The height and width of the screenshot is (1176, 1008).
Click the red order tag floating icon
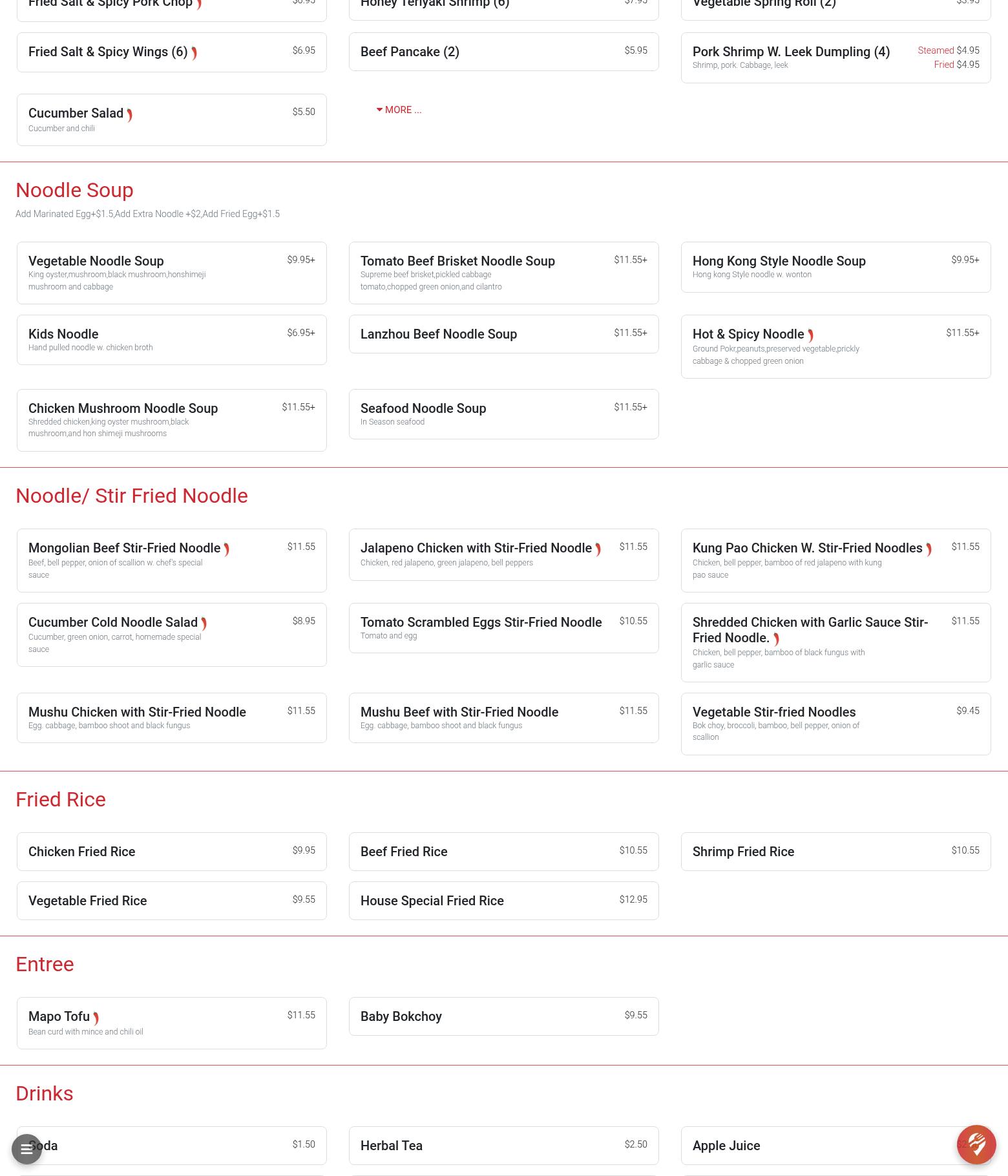click(976, 1144)
